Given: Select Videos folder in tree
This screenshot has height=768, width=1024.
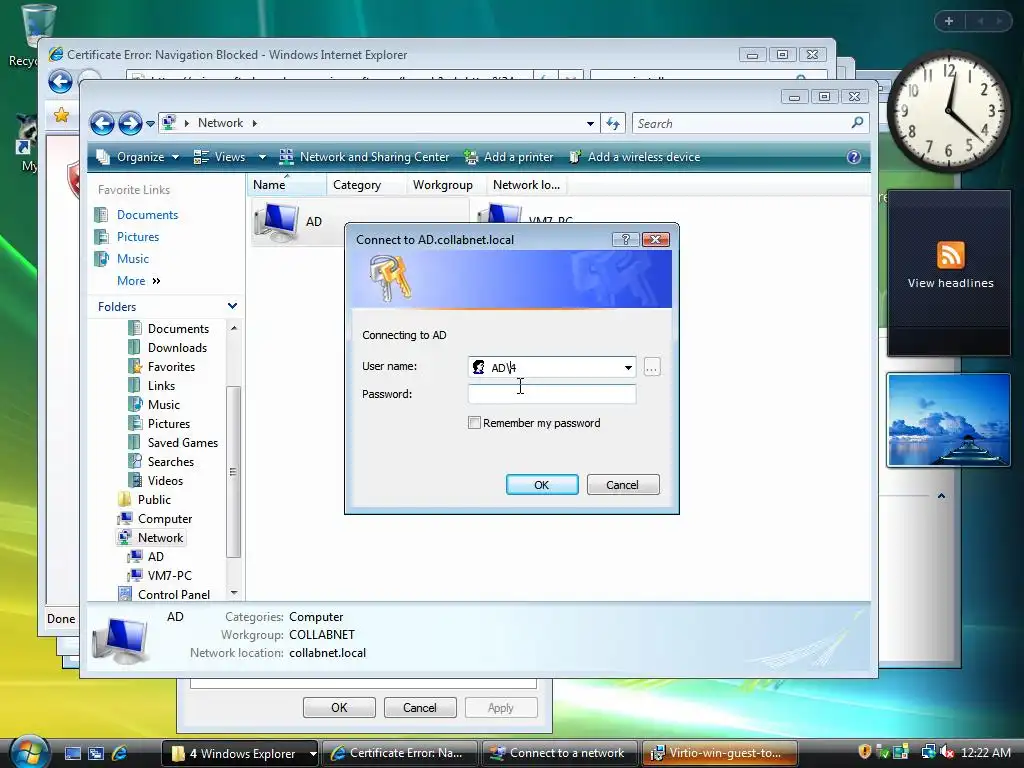Looking at the screenshot, I should pyautogui.click(x=165, y=480).
